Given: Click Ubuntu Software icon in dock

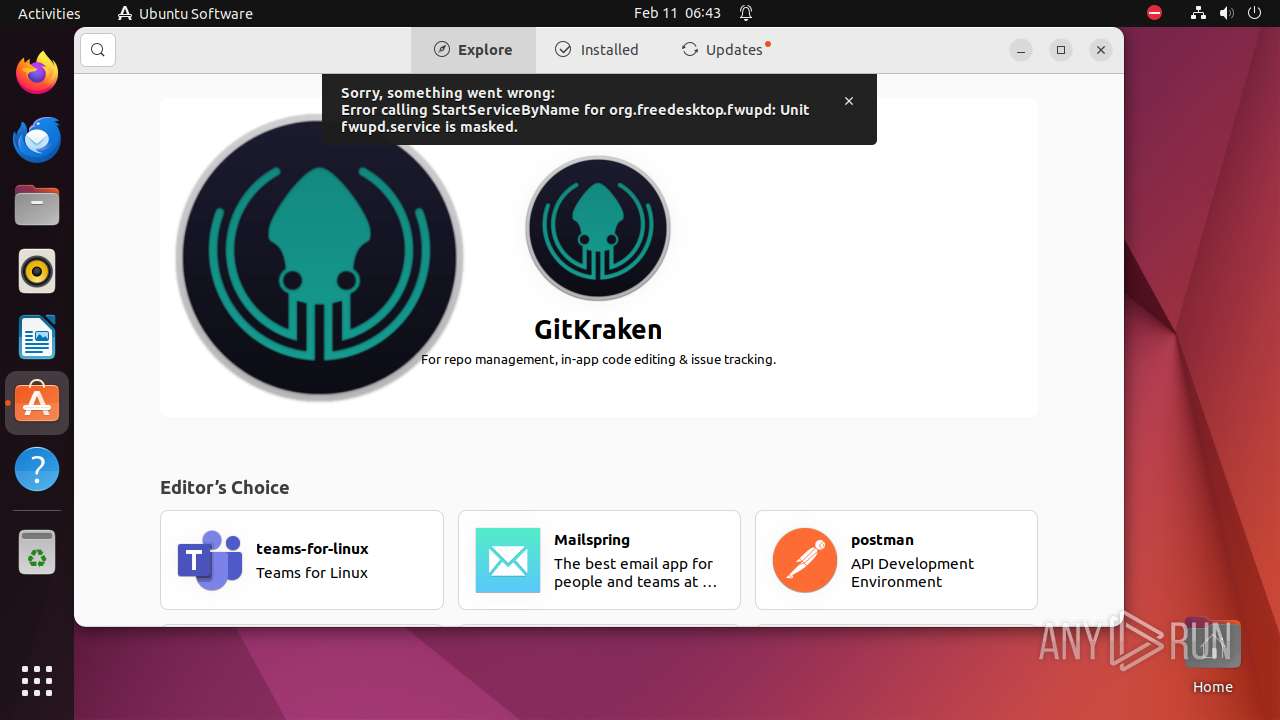Looking at the screenshot, I should coord(37,403).
